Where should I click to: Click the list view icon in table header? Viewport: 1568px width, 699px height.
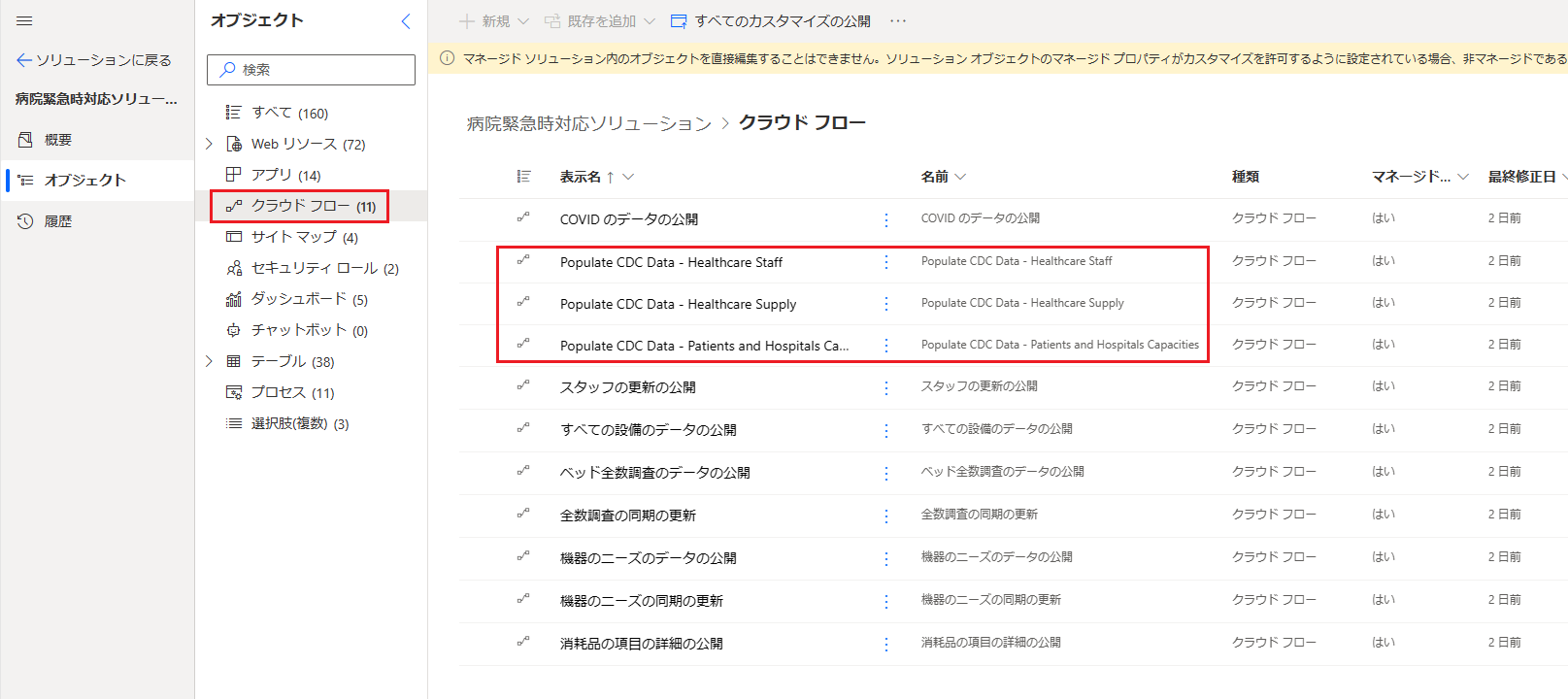pos(523,177)
